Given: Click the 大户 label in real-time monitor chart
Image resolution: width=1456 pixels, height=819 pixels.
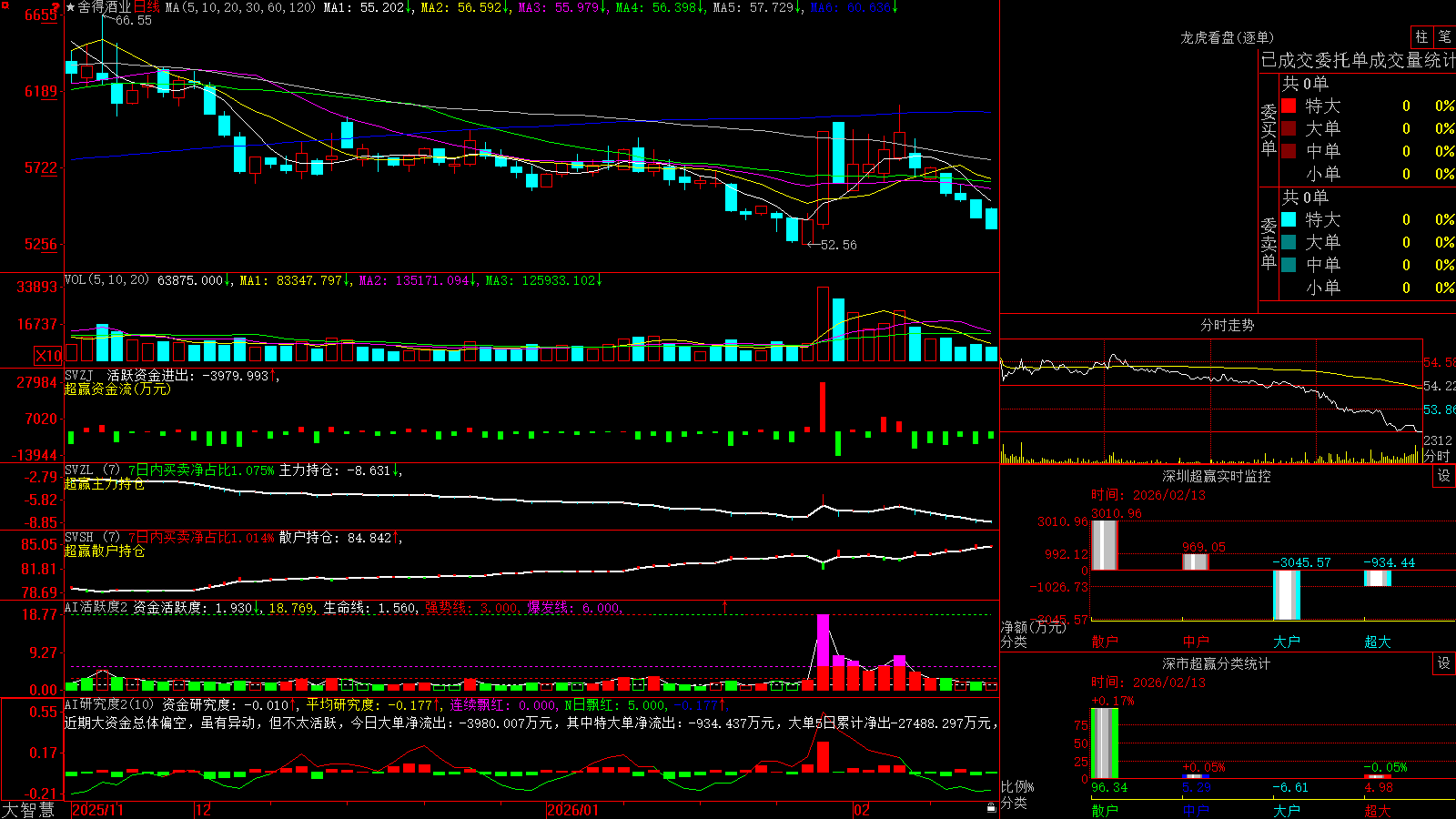Looking at the screenshot, I should 1287,642.
